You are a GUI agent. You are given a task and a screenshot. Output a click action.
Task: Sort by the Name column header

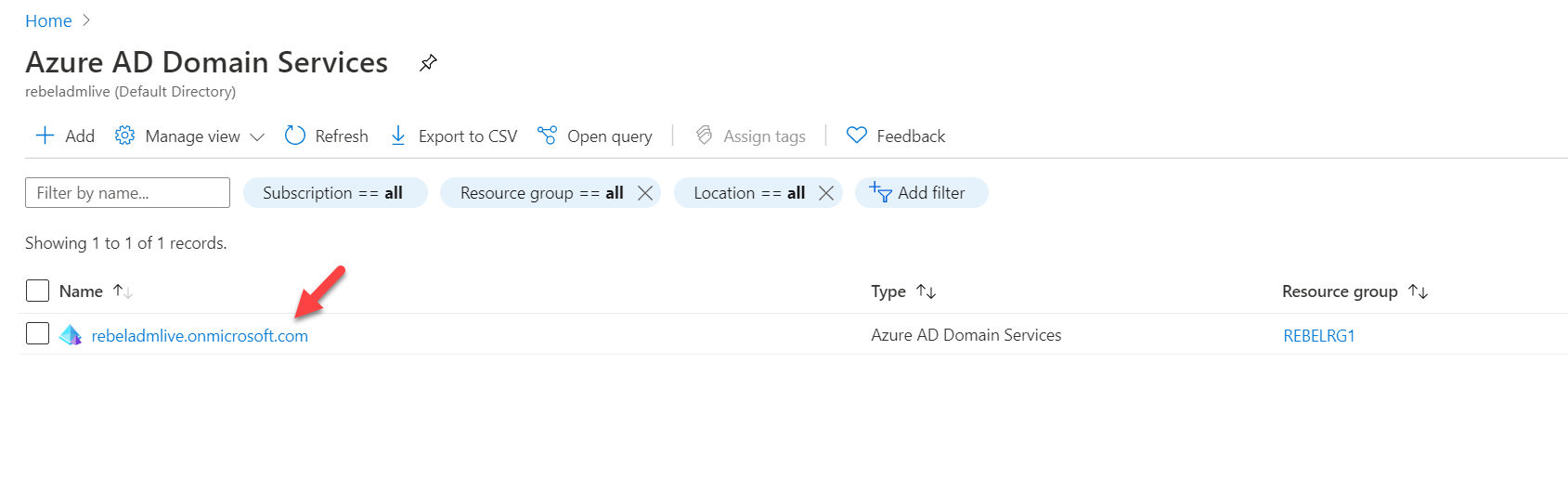pyautogui.click(x=82, y=291)
